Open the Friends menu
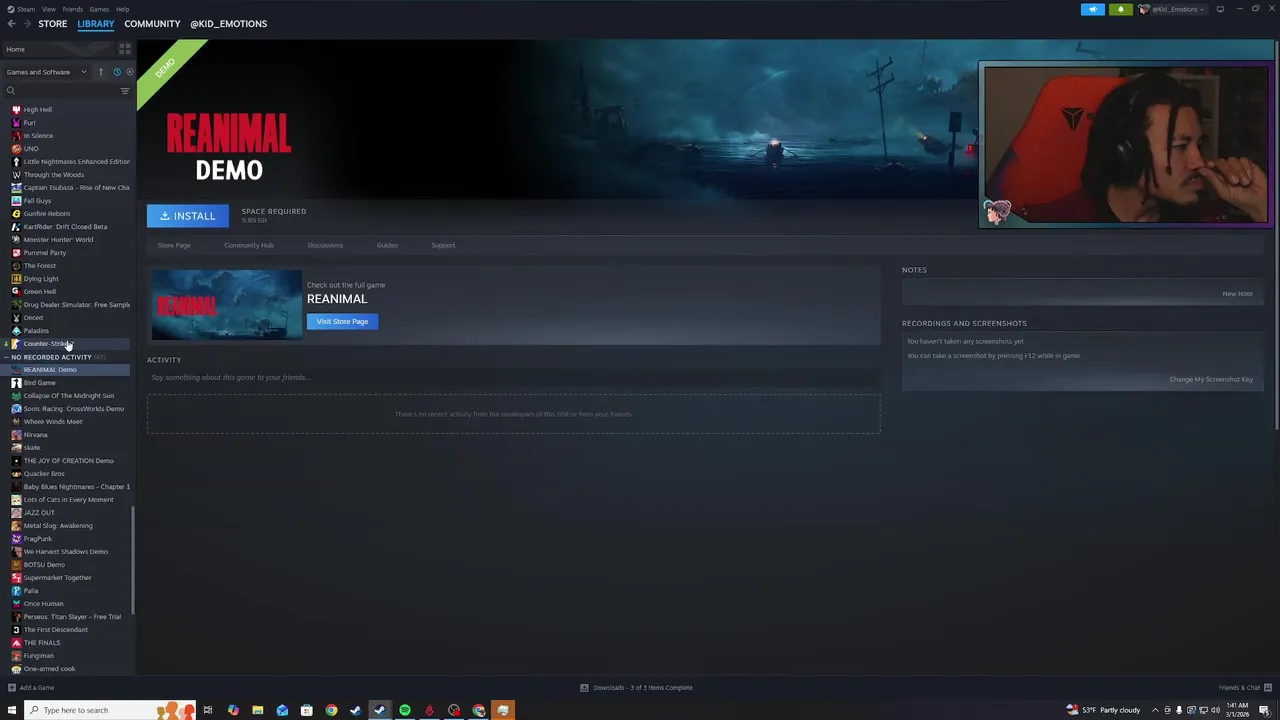 point(73,9)
